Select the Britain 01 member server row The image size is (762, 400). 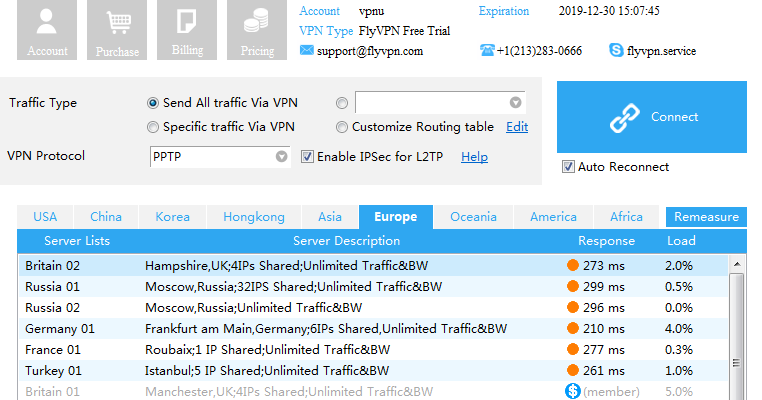[373, 391]
